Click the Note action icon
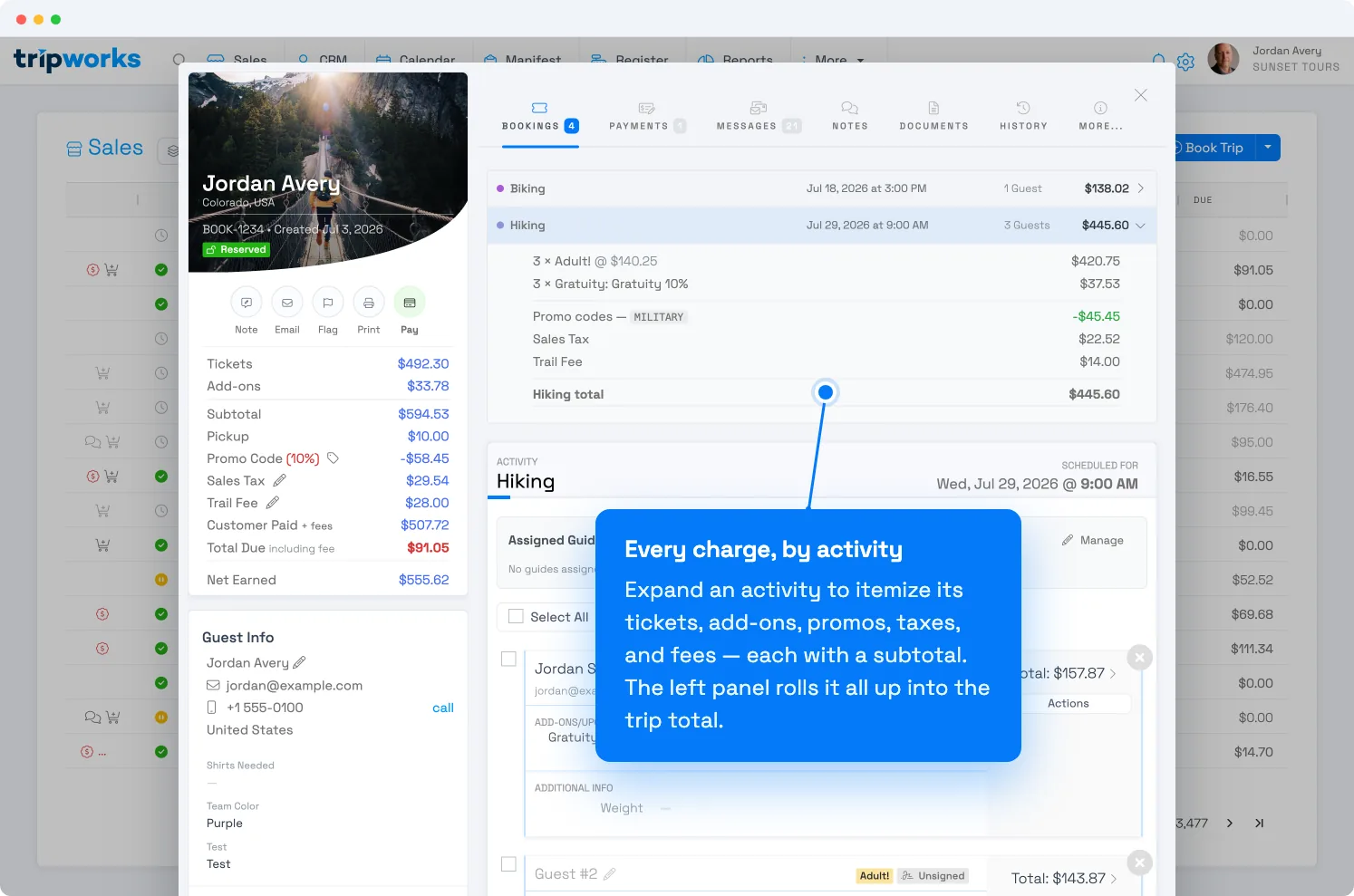Screen dimensions: 1354x896 (x=247, y=303)
